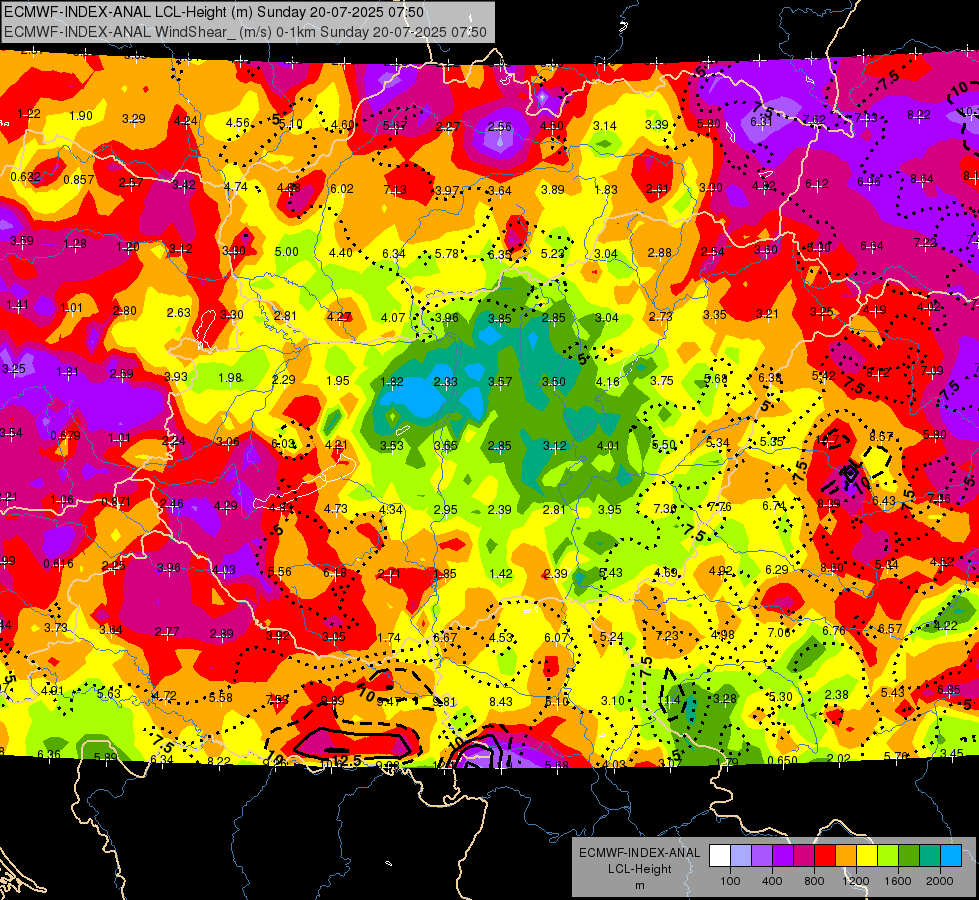Click the wind shear value 1.95
Image resolution: width=979 pixels, height=900 pixels.
click(x=338, y=380)
